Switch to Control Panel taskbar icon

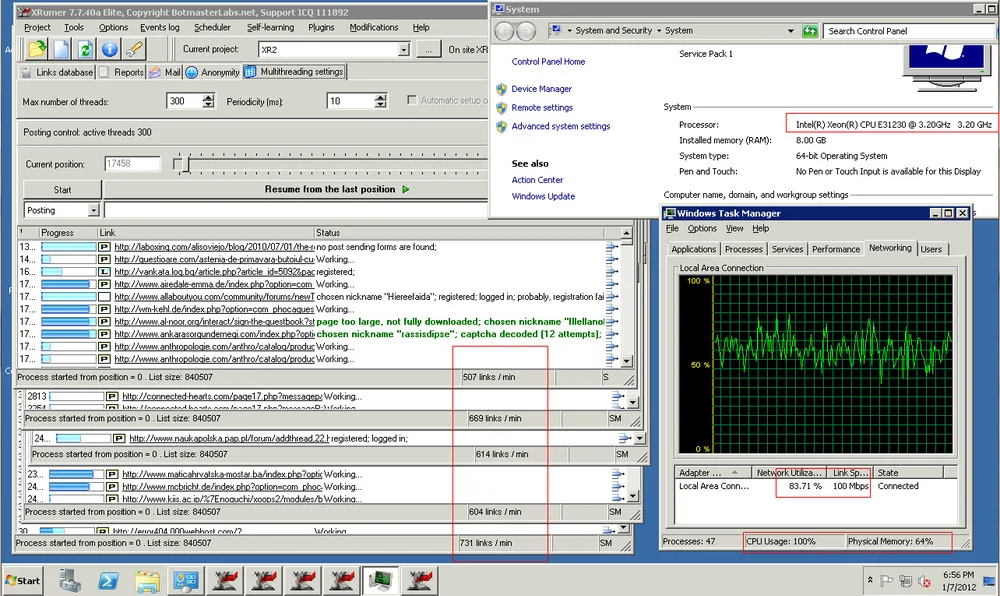pyautogui.click(x=186, y=580)
